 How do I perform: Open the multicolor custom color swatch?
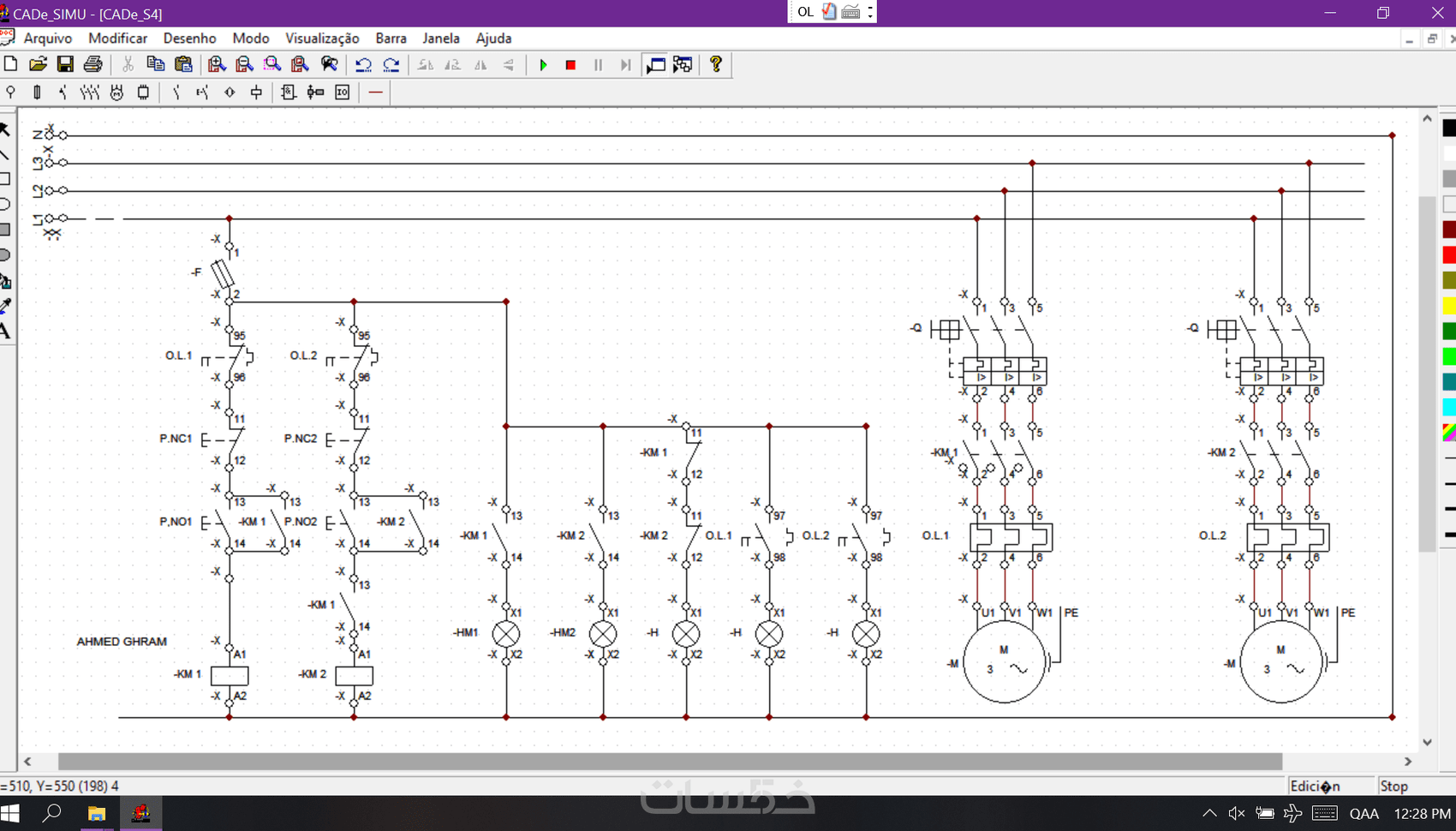tap(1449, 433)
